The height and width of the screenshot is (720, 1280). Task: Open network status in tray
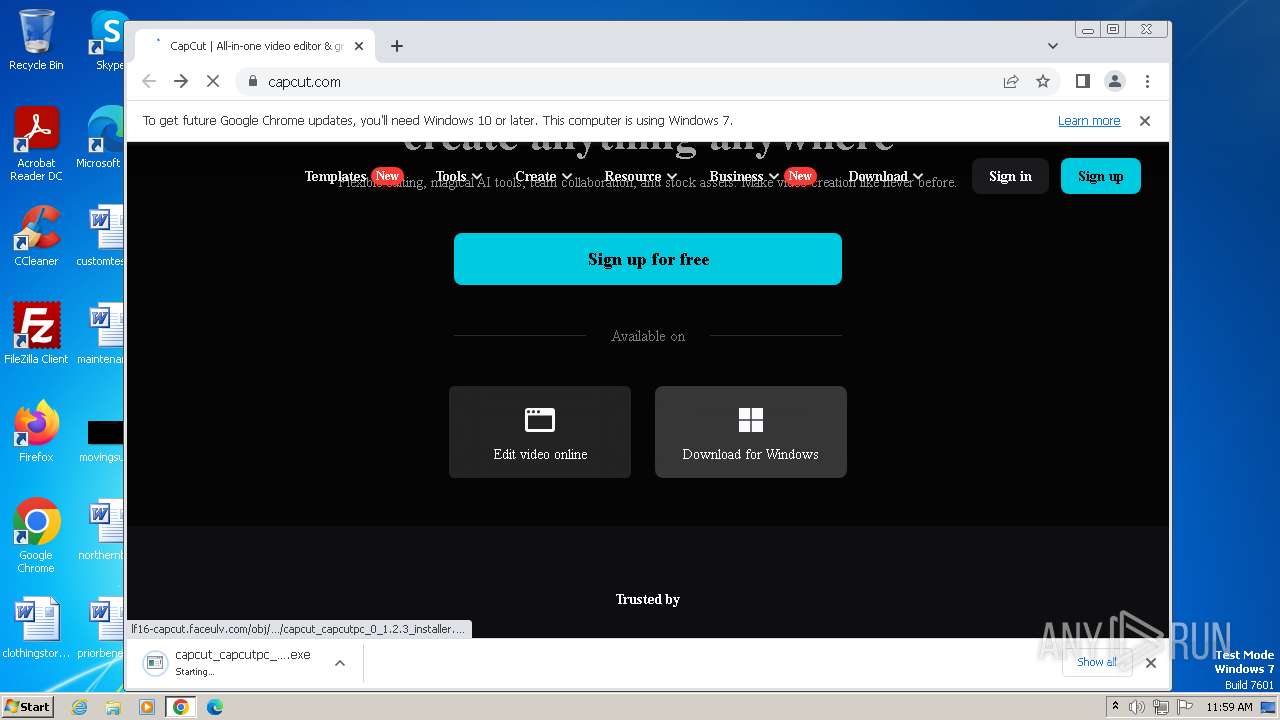1160,707
